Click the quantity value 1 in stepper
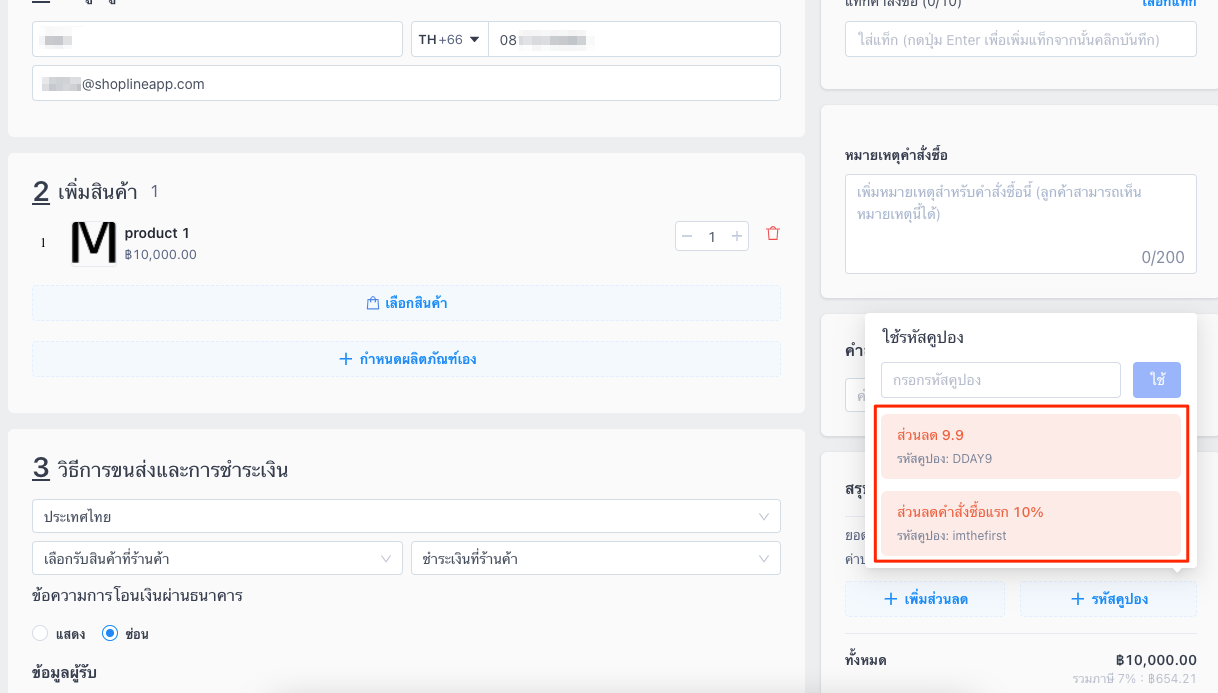1218x693 pixels. tap(712, 237)
